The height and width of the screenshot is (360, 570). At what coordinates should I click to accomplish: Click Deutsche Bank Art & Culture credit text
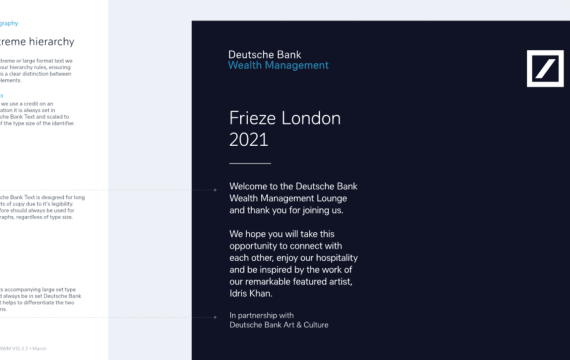(x=279, y=325)
